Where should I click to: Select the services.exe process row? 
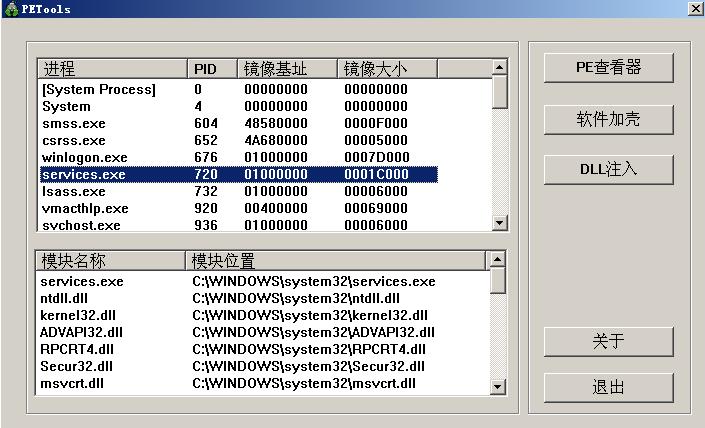click(238, 174)
